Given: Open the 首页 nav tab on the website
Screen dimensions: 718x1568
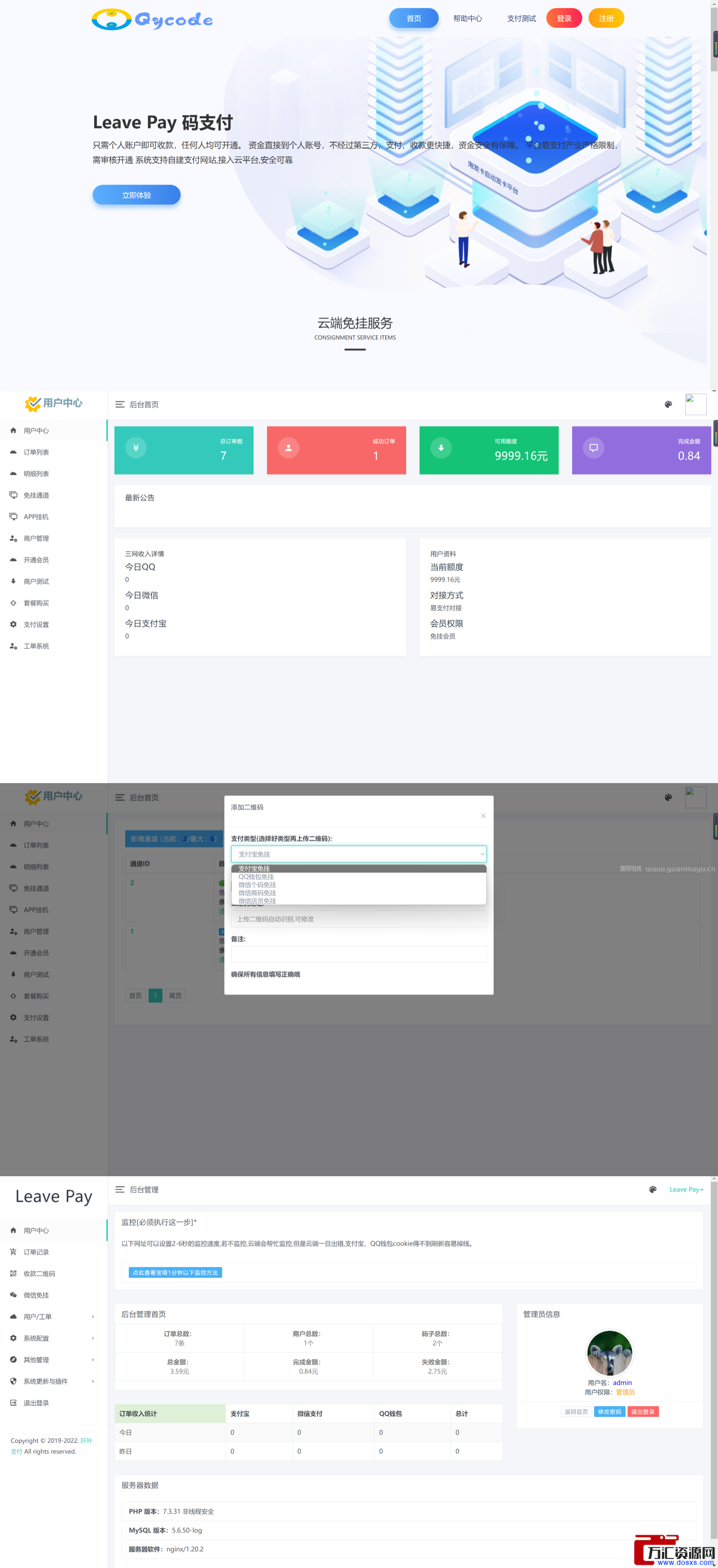Looking at the screenshot, I should click(414, 18).
